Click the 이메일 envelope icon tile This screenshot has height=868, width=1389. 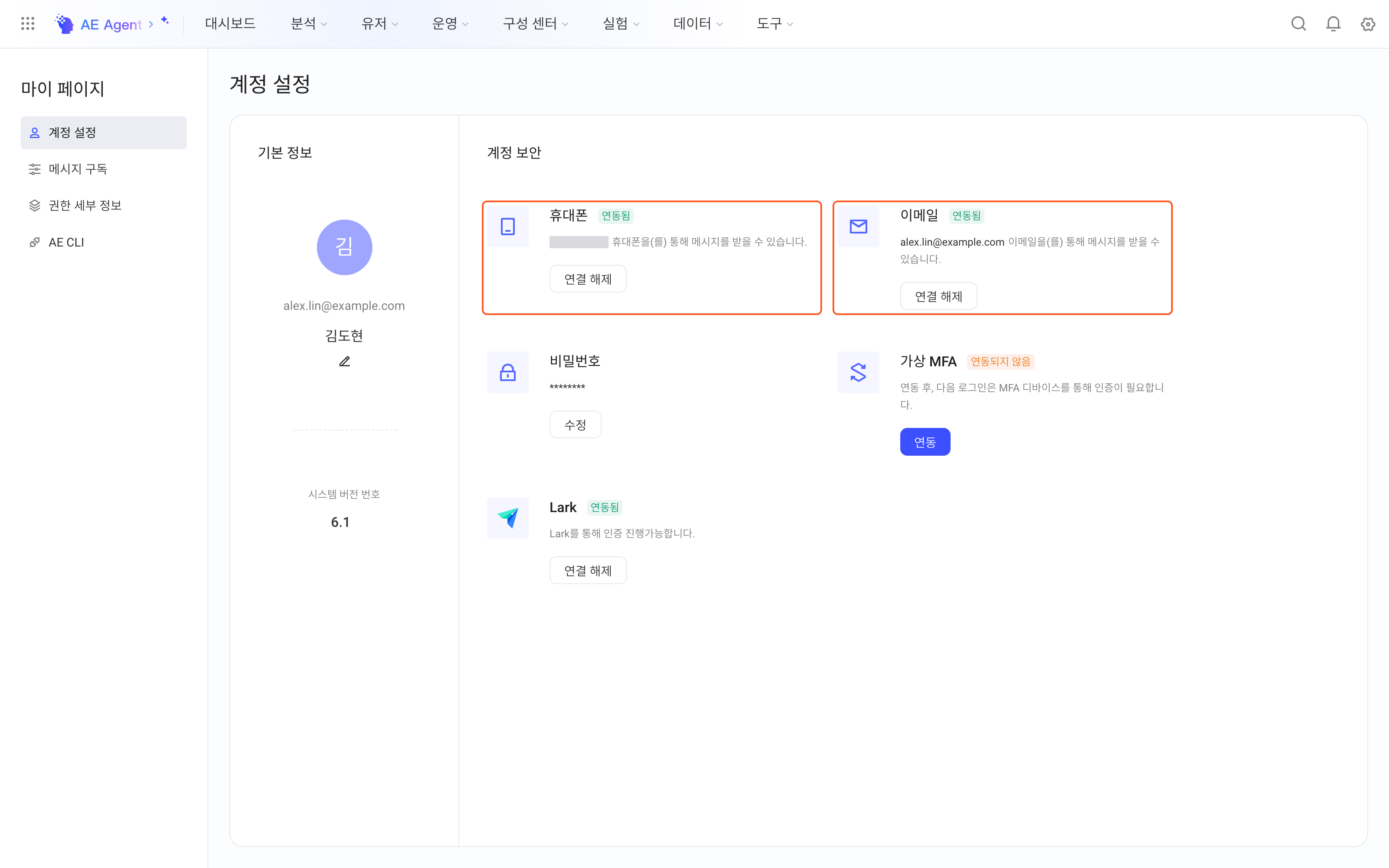click(x=858, y=226)
